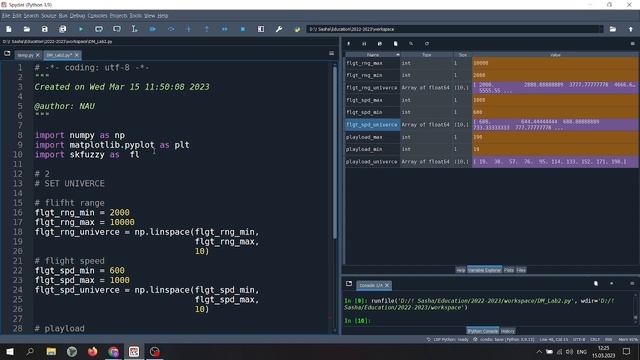Open the Search menu
The image size is (640, 360).
click(x=31, y=16)
